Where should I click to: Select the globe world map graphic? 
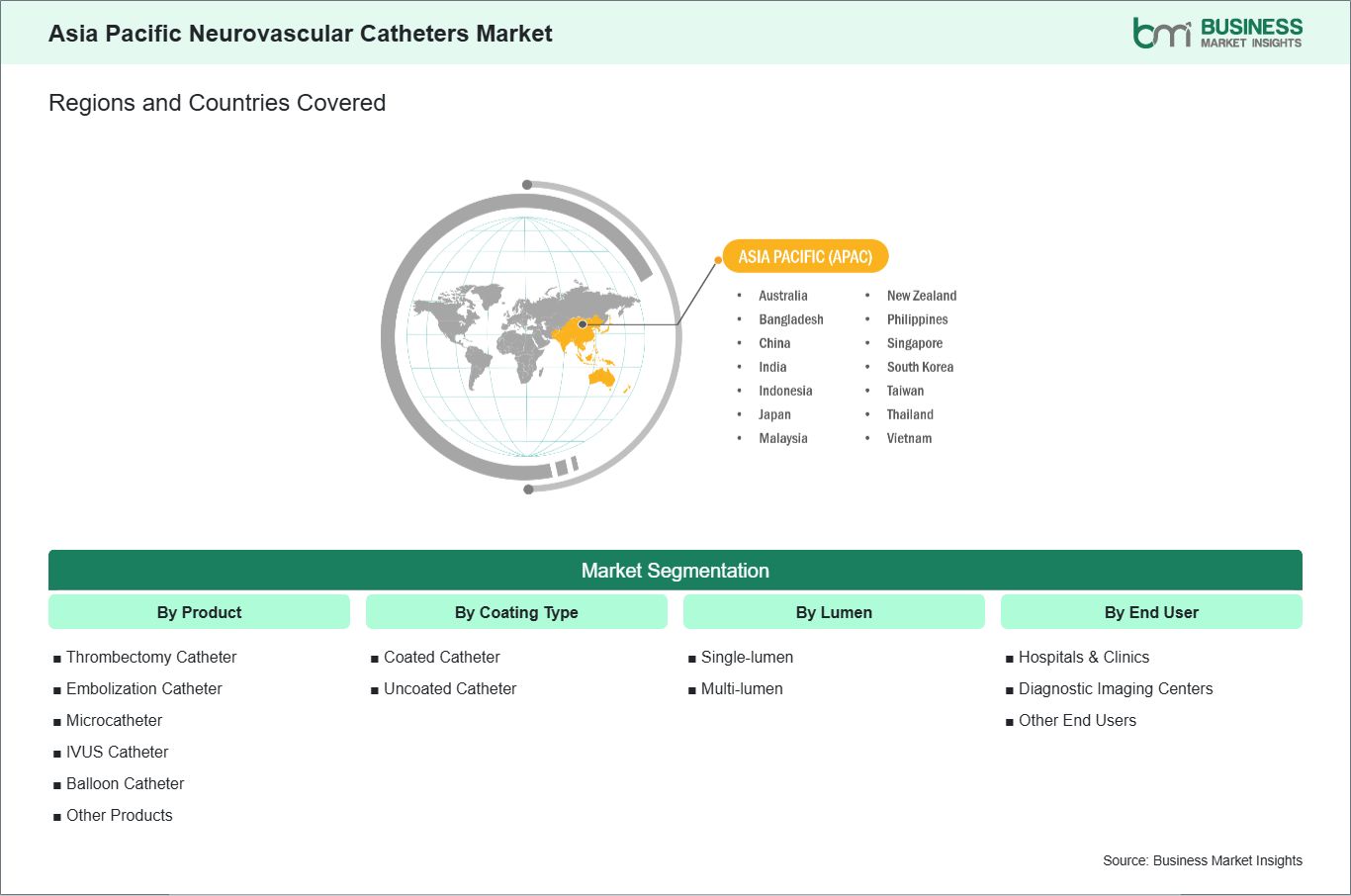[527, 336]
